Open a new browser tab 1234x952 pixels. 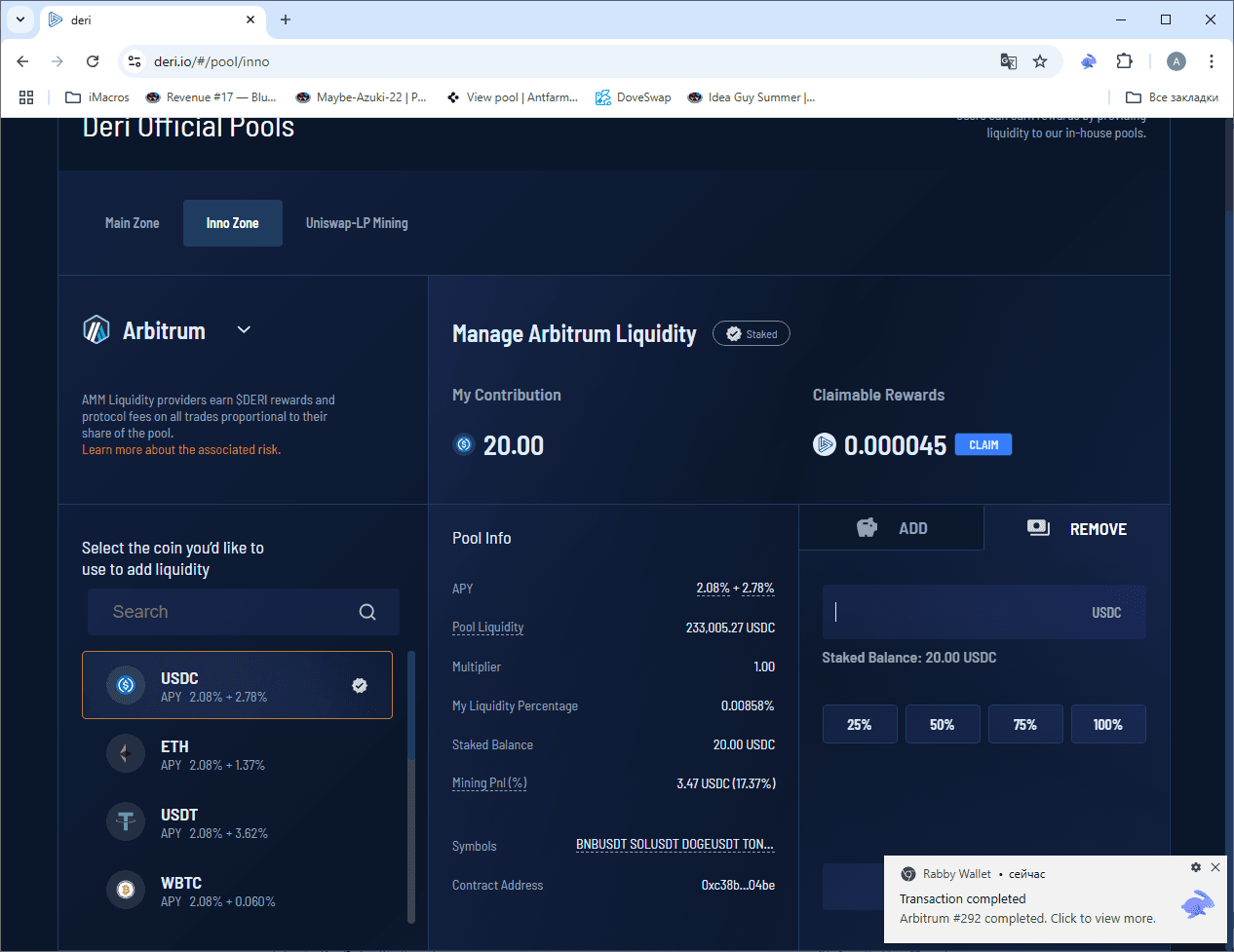(x=286, y=19)
